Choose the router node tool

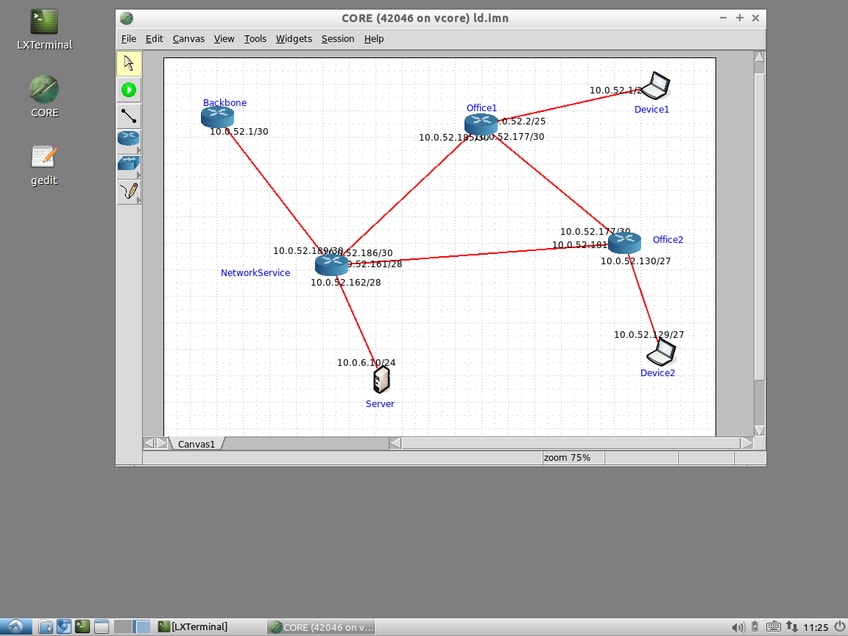pyautogui.click(x=128, y=138)
